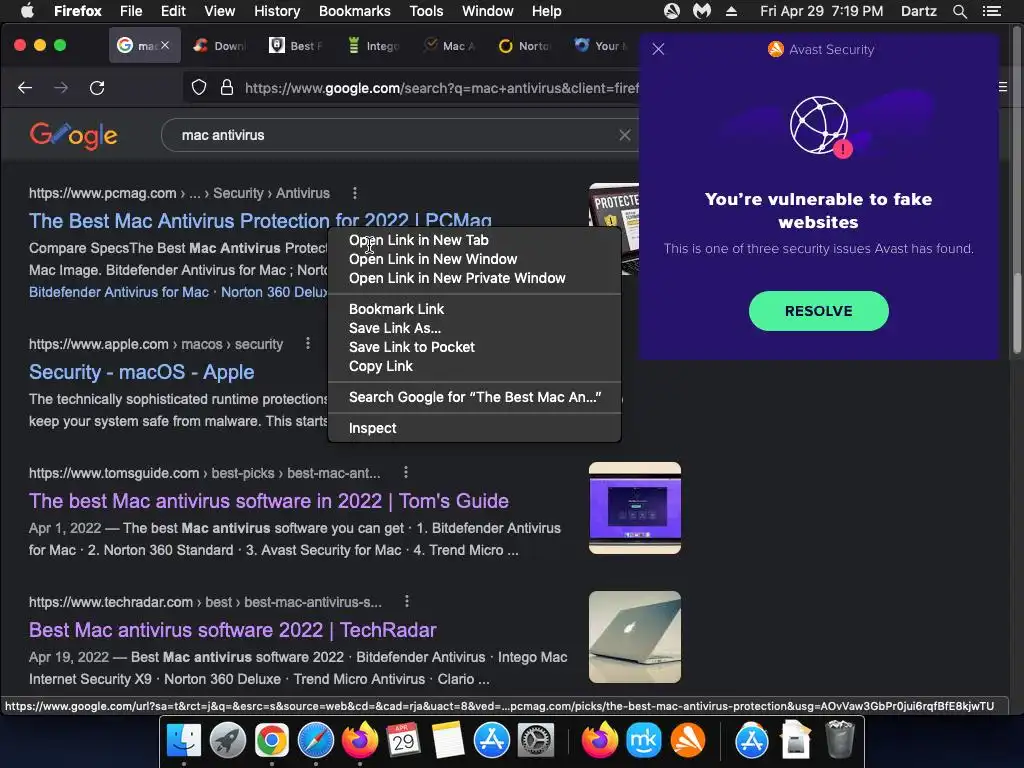Open the mk app Dock icon
This screenshot has width=1024, height=768.
pyautogui.click(x=644, y=741)
